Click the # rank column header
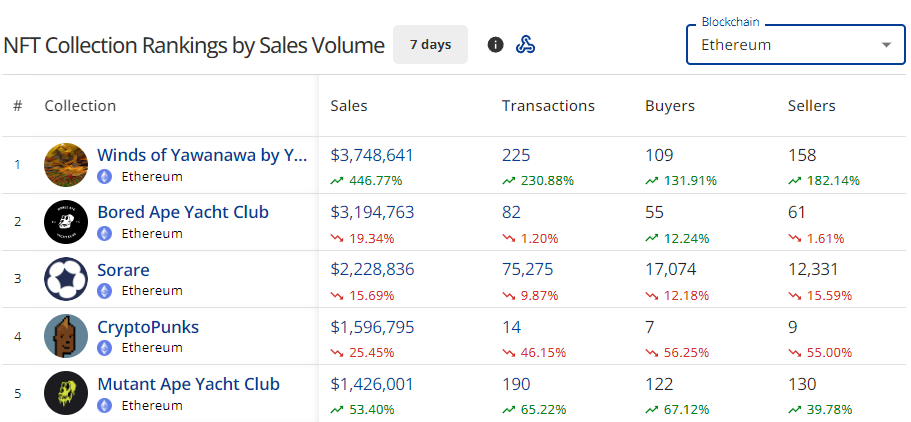 pyautogui.click(x=18, y=106)
